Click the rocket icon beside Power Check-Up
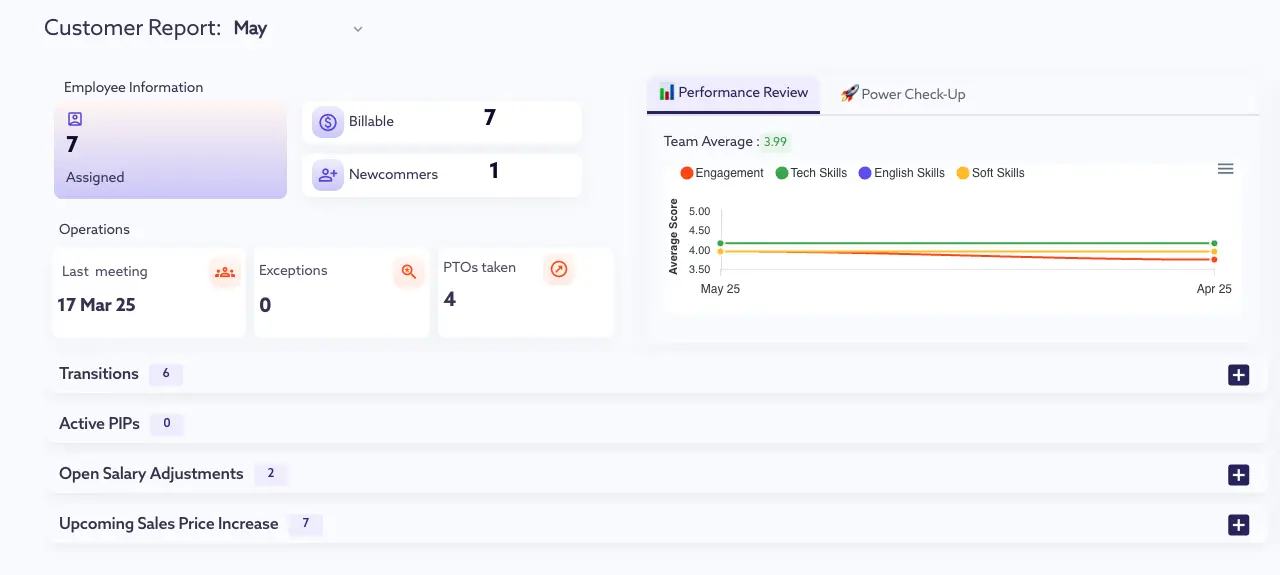 [849, 94]
